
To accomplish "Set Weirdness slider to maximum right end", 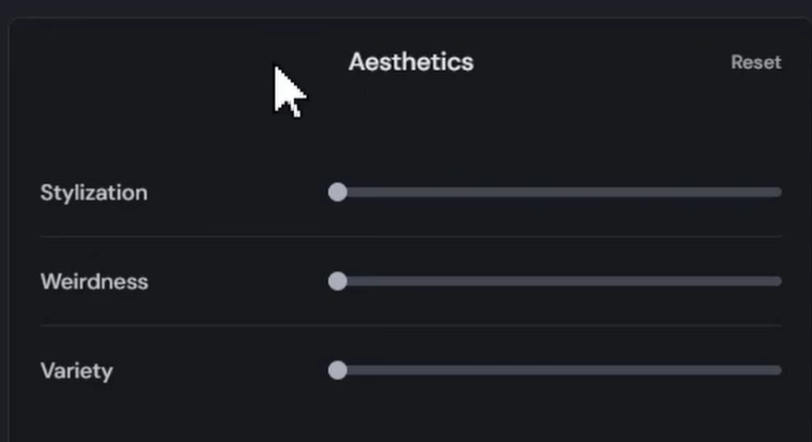I will (x=779, y=282).
